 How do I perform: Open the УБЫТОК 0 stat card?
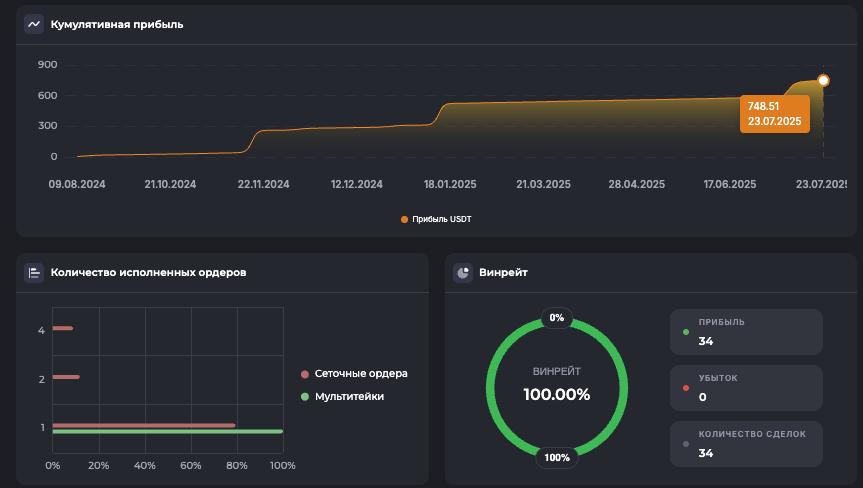pos(746,388)
